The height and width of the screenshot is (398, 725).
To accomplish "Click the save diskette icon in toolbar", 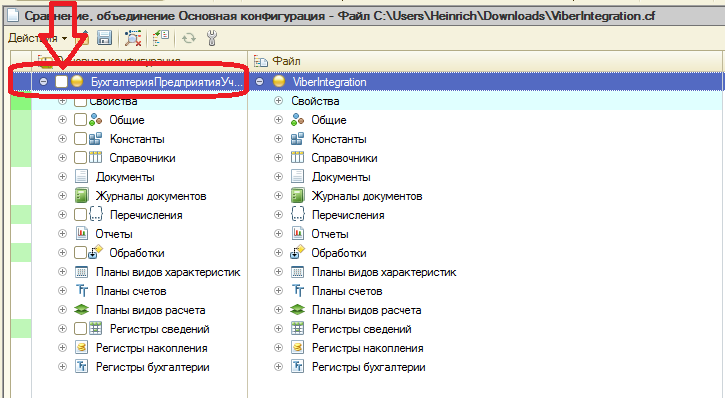I will [x=104, y=38].
